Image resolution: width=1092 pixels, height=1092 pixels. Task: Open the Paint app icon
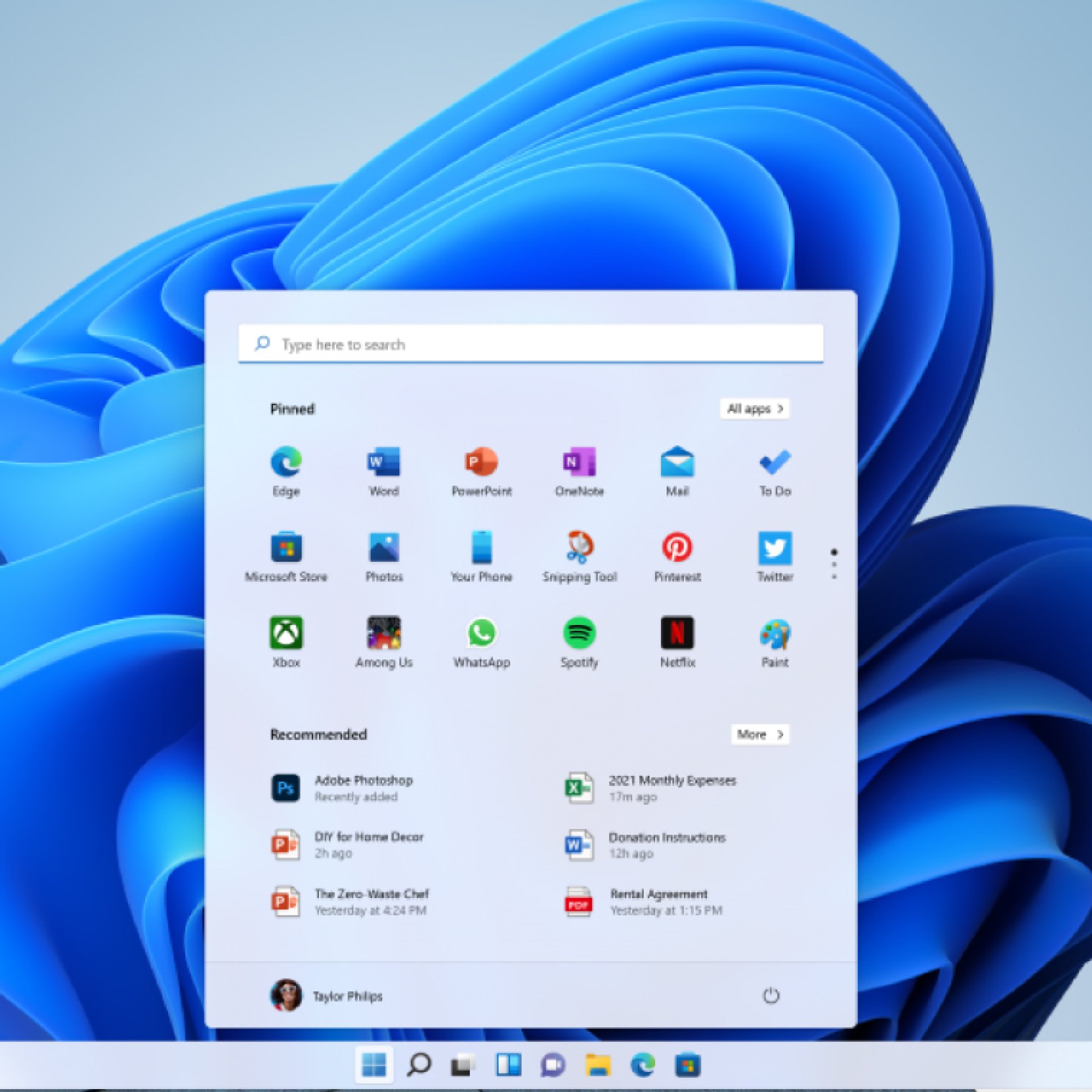tap(775, 634)
